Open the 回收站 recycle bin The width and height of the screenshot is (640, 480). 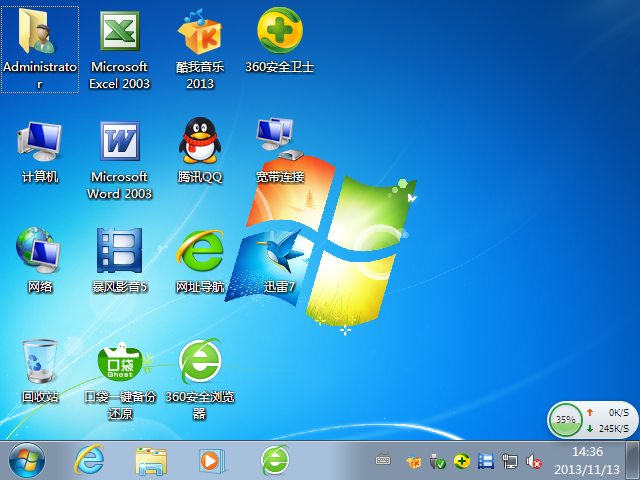tap(40, 361)
